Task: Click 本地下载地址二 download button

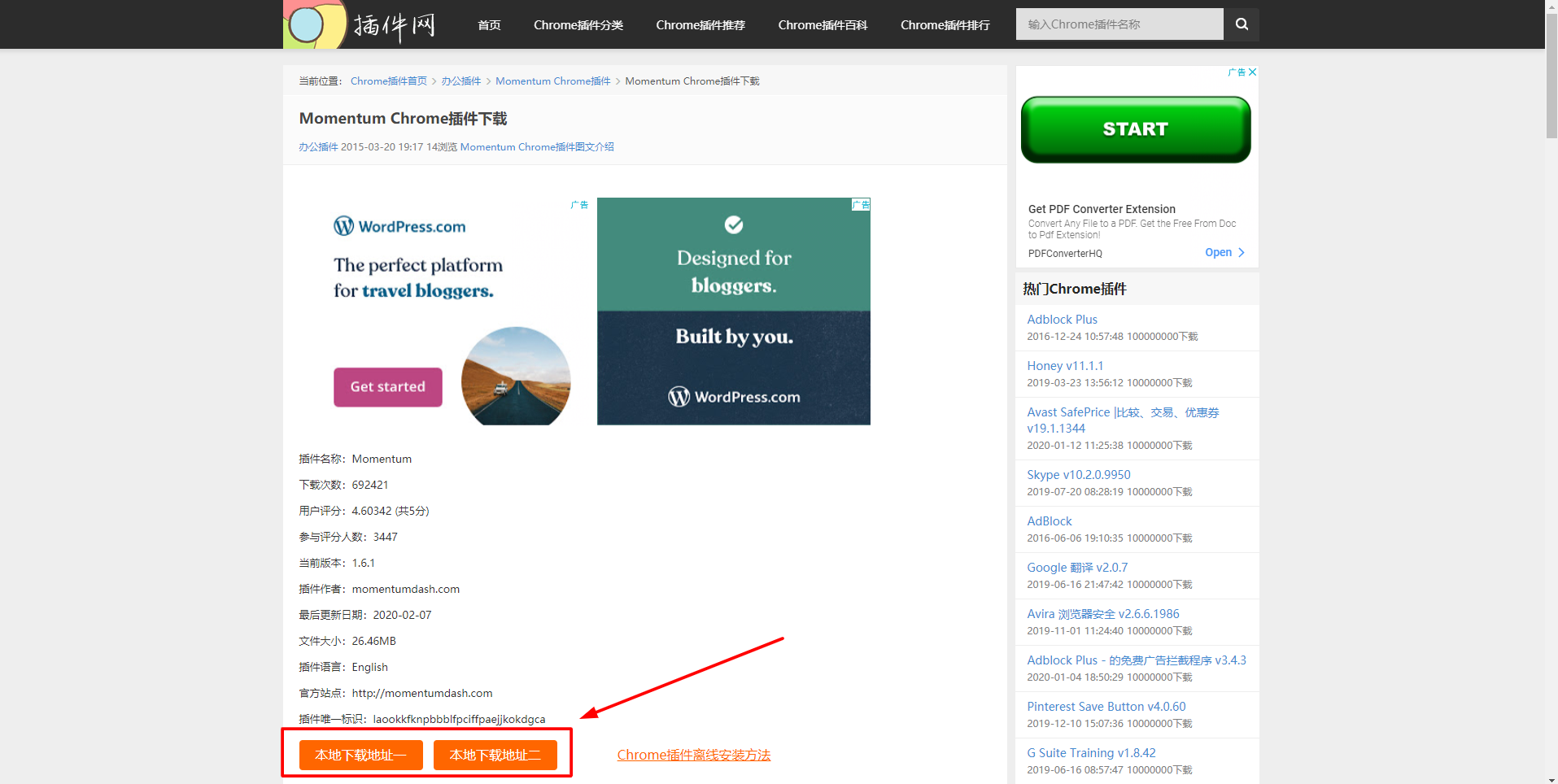Action: tap(495, 755)
